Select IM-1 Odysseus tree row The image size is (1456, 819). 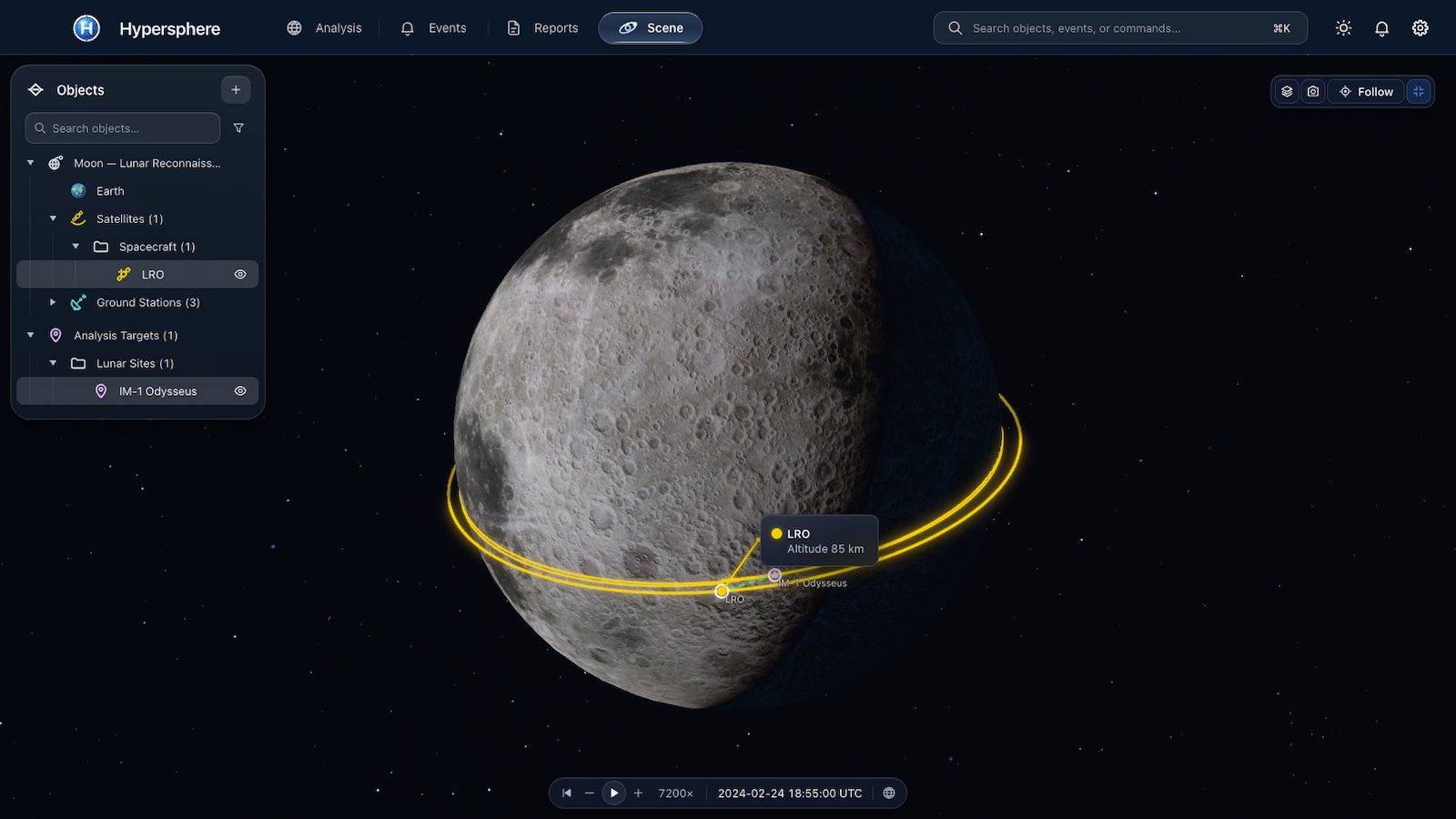(137, 391)
